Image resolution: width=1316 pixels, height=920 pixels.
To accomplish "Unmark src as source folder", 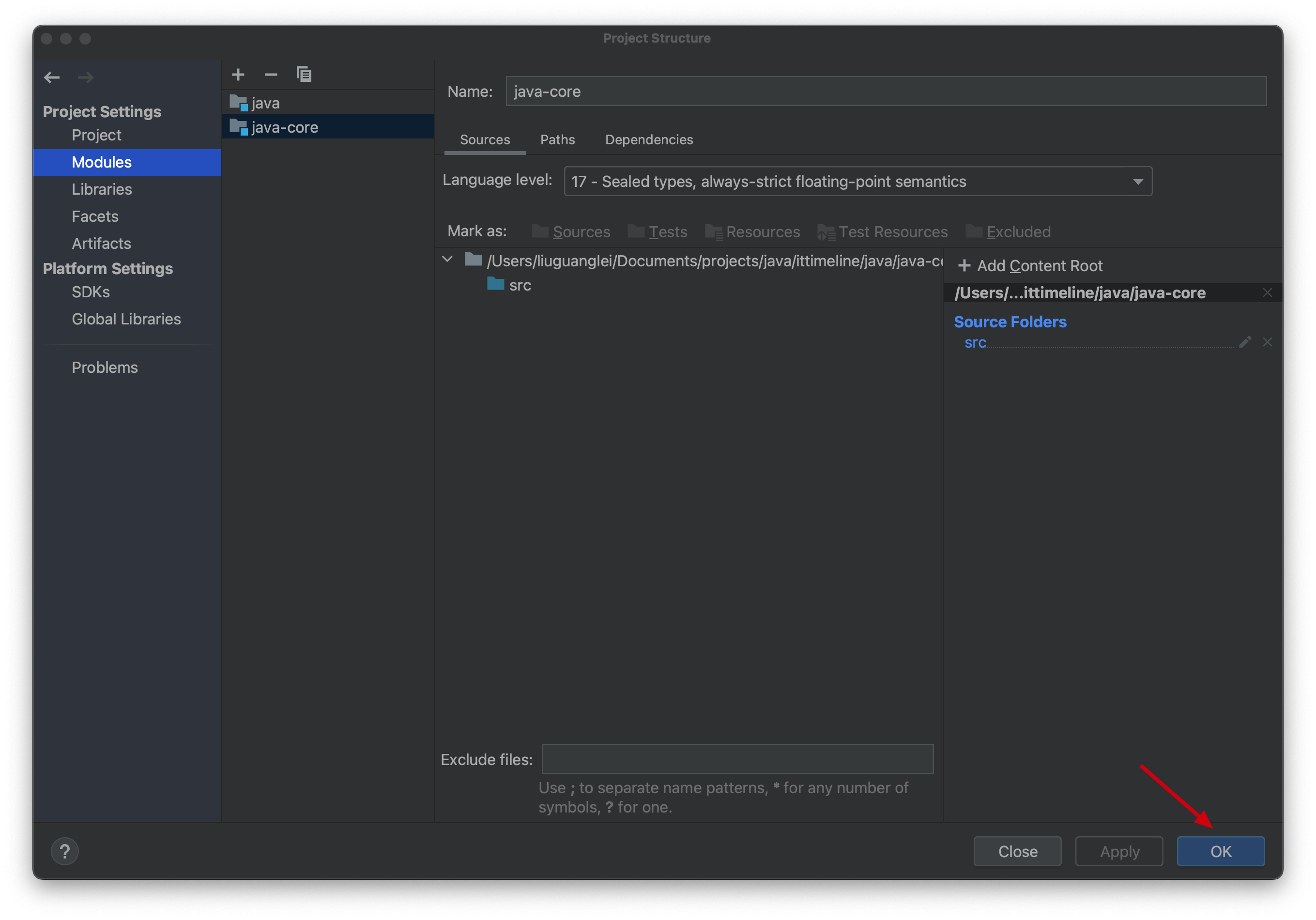I will pos(1267,342).
